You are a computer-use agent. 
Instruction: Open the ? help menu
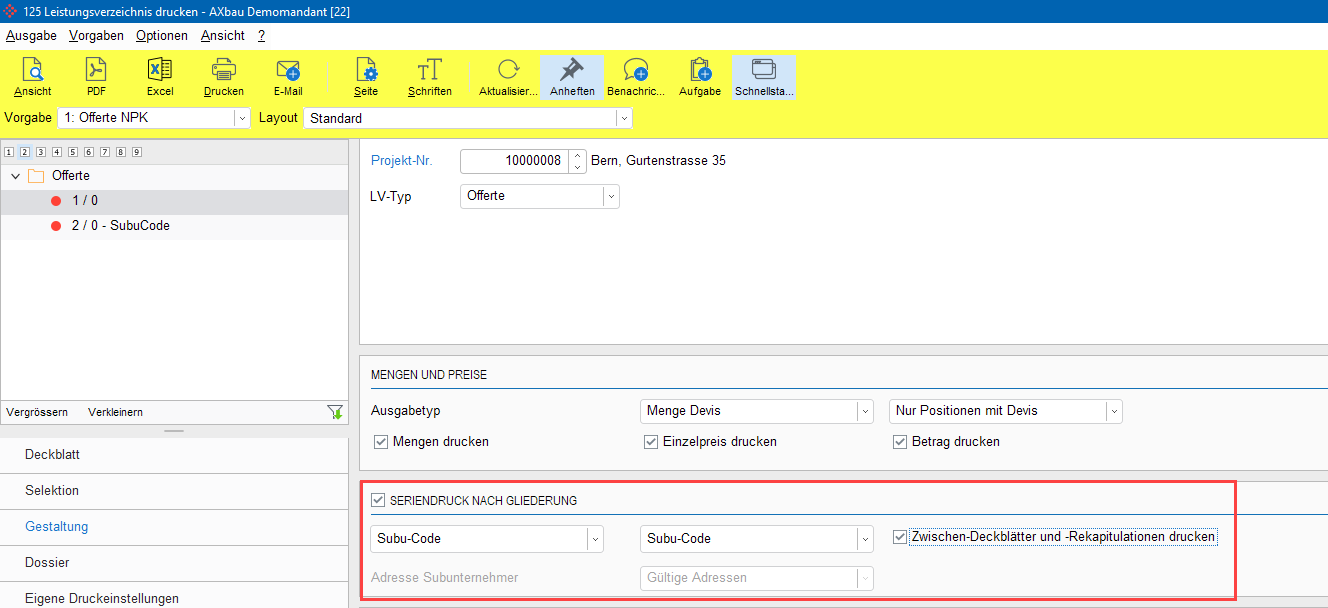coord(261,35)
